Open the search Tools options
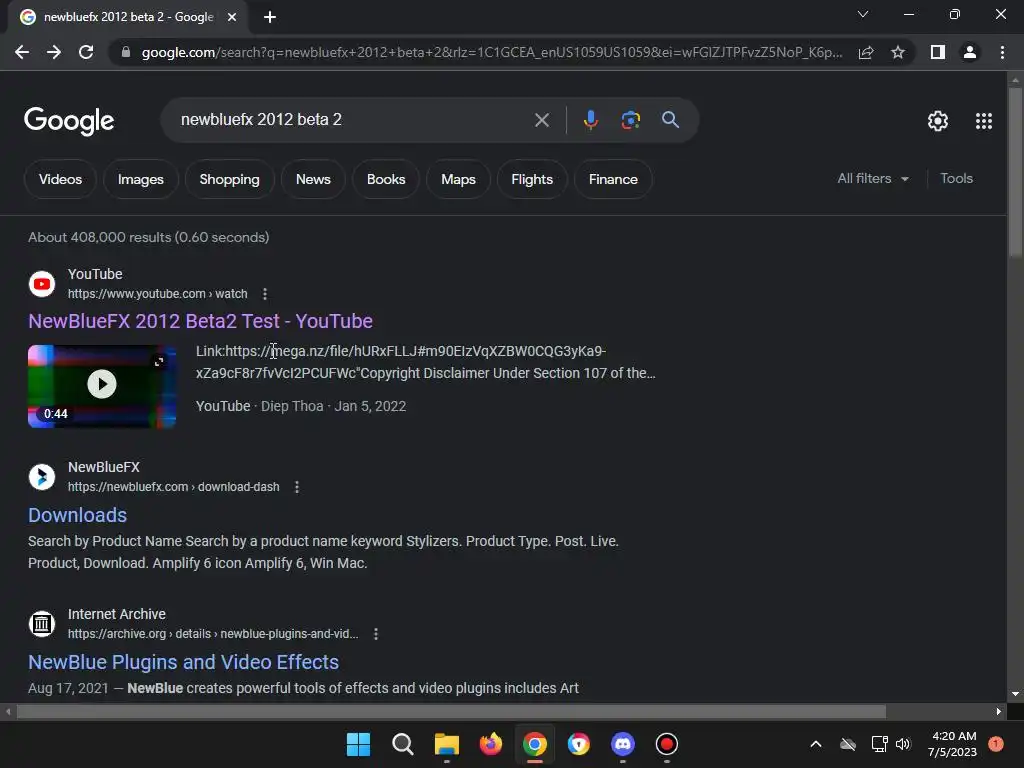Screen dimensions: 1024x768 956,178
